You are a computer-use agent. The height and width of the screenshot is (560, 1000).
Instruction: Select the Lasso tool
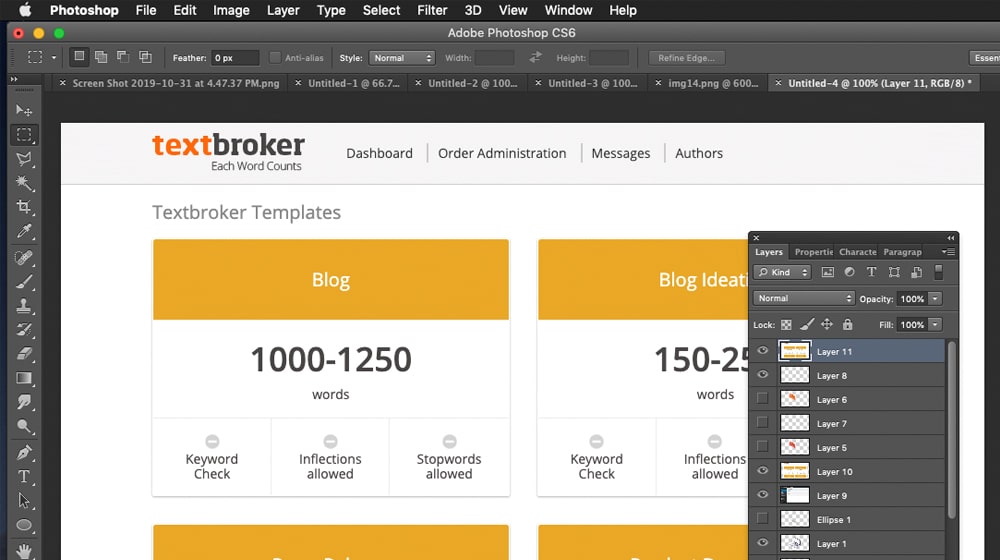[24, 159]
